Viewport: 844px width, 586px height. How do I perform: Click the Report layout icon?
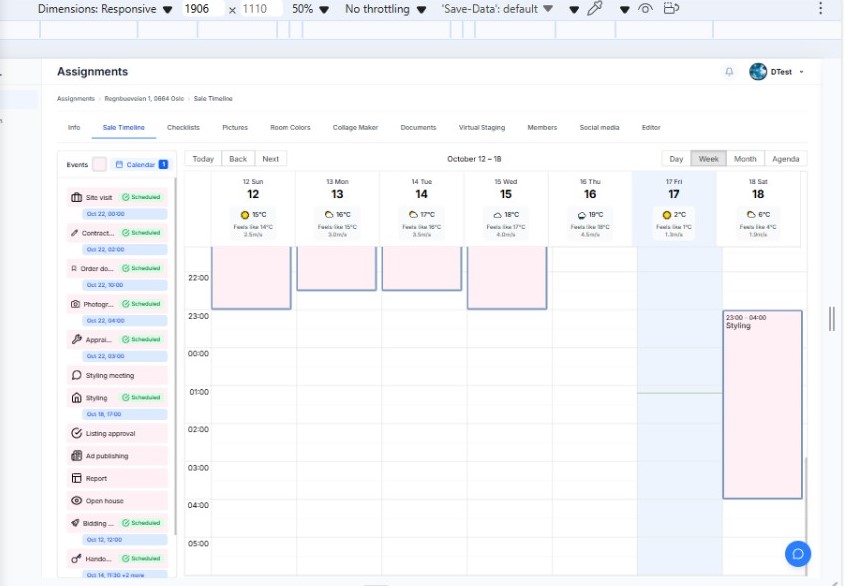(76, 478)
